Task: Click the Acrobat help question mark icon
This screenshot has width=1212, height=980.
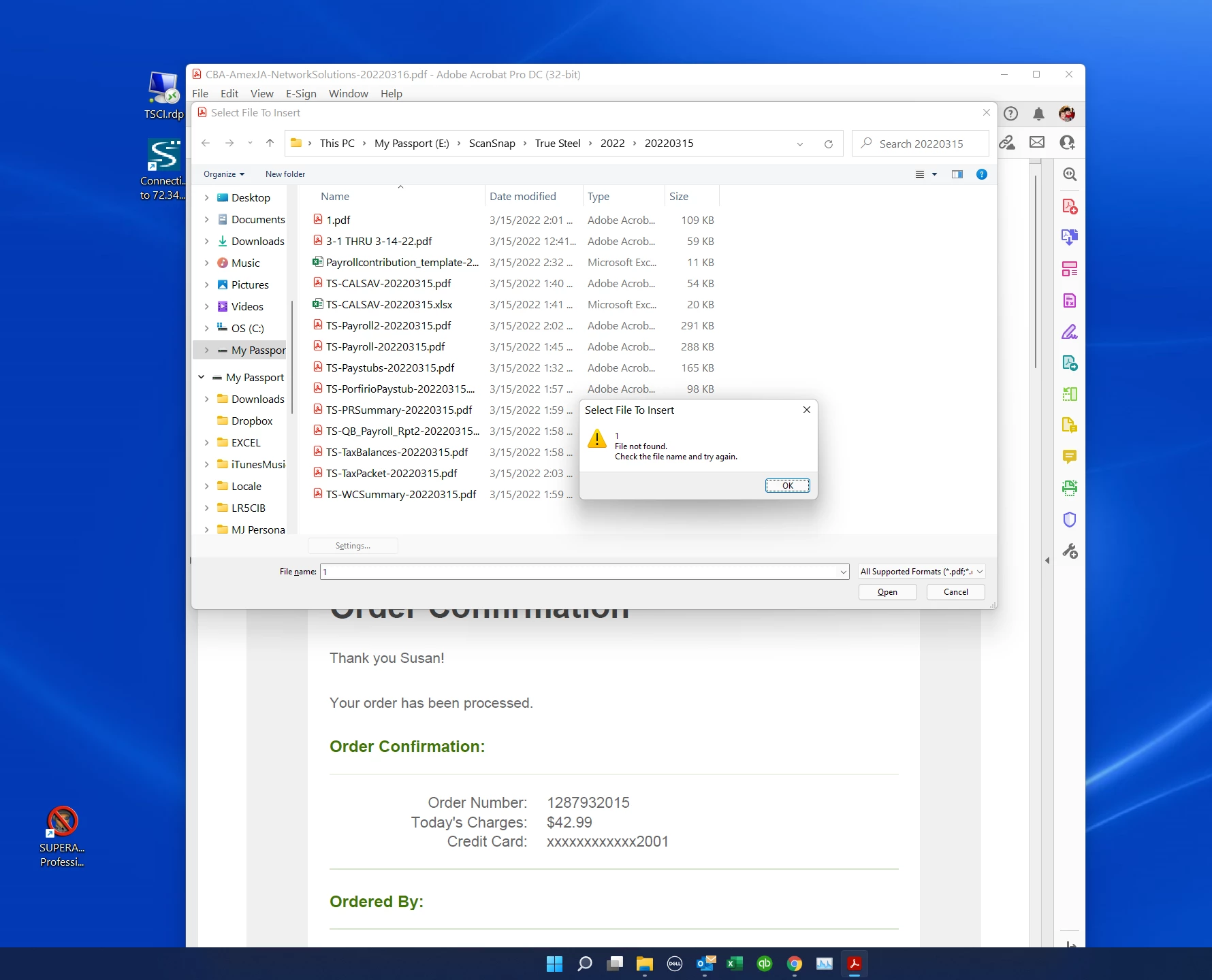Action: pyautogui.click(x=1010, y=114)
